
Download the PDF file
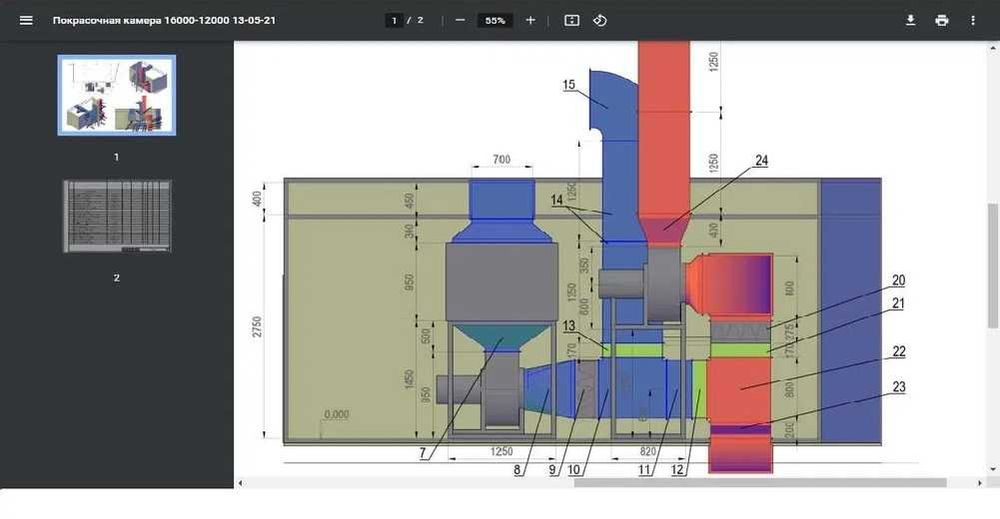pyautogui.click(x=911, y=20)
